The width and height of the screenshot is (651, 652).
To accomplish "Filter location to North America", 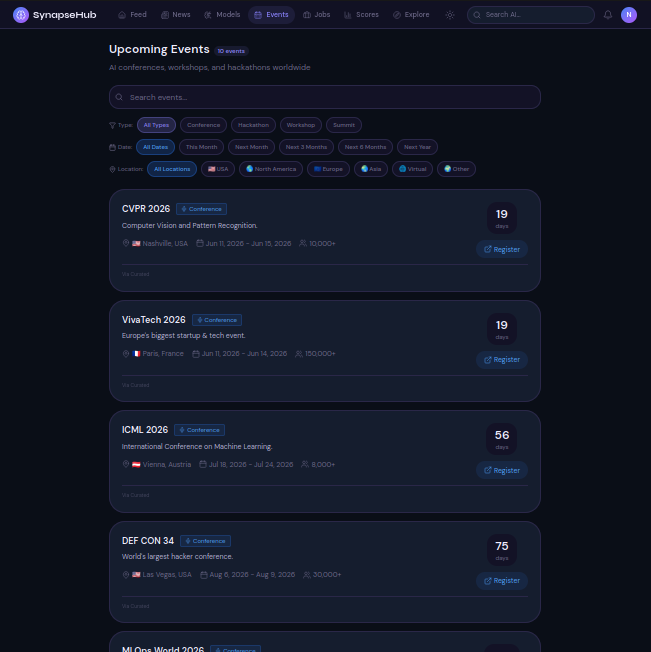I will tap(271, 169).
